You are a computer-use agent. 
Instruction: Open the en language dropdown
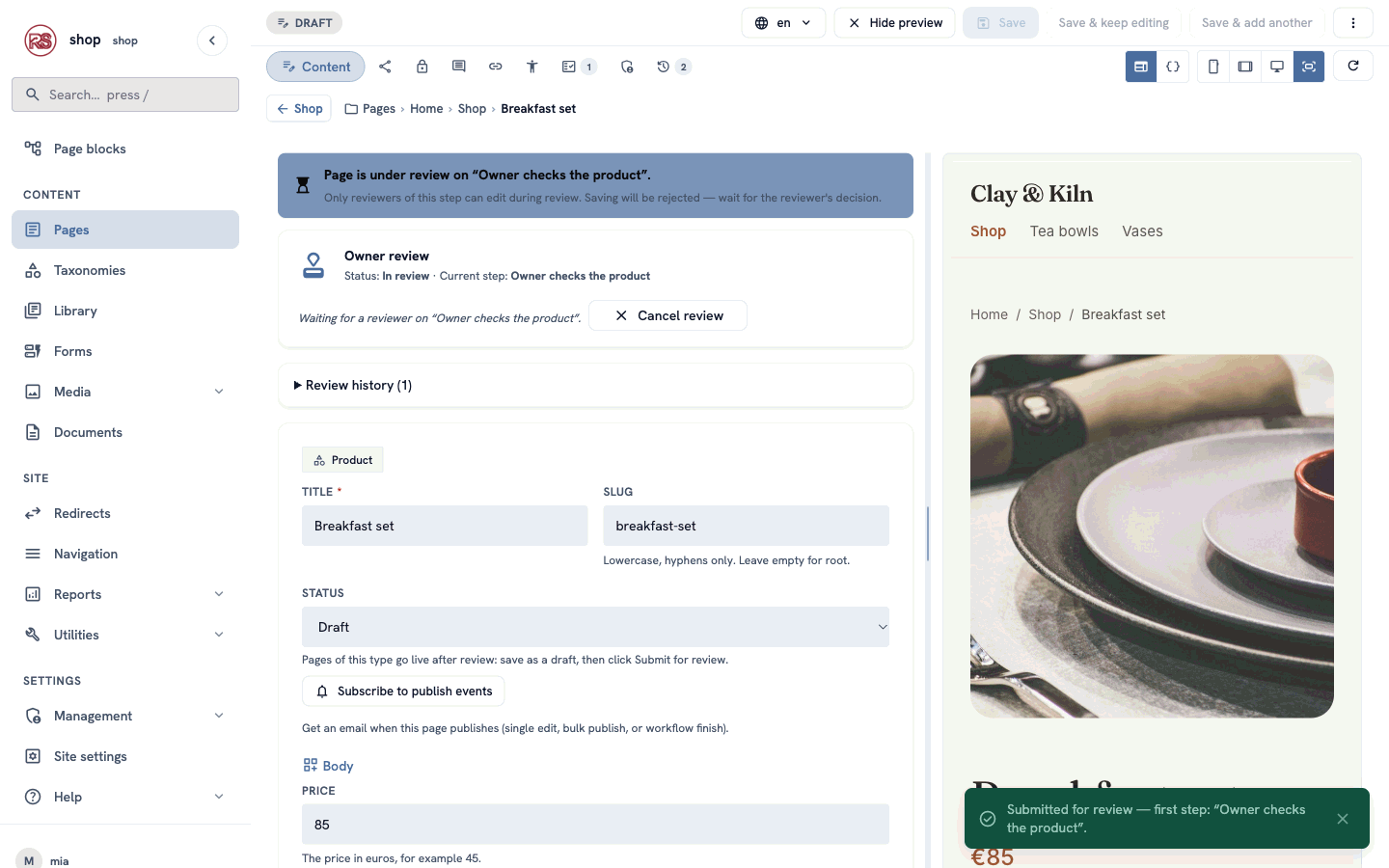click(783, 23)
